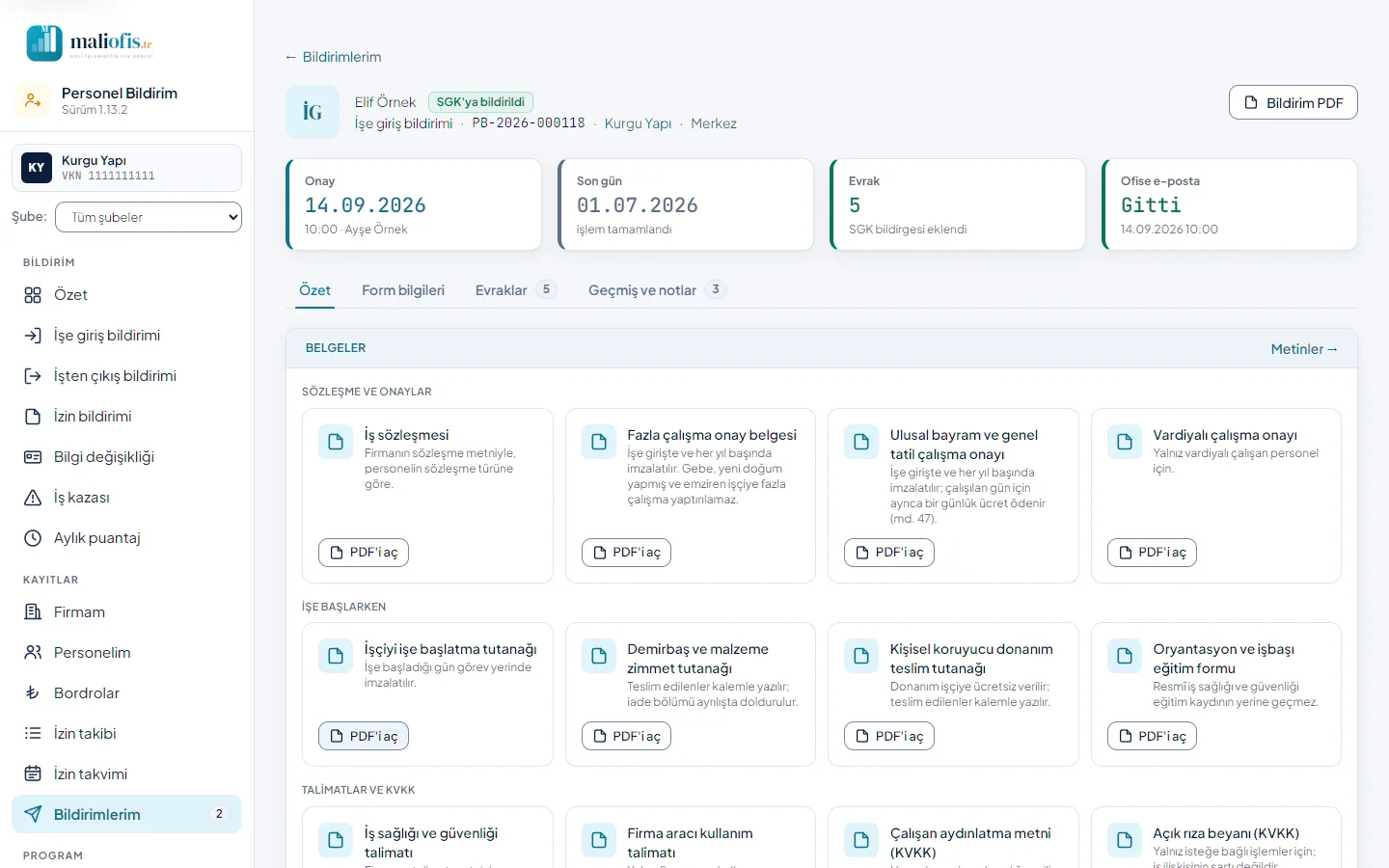Open the Geçmiş ve notlar tab
This screenshot has width=1389, height=868.
click(657, 290)
